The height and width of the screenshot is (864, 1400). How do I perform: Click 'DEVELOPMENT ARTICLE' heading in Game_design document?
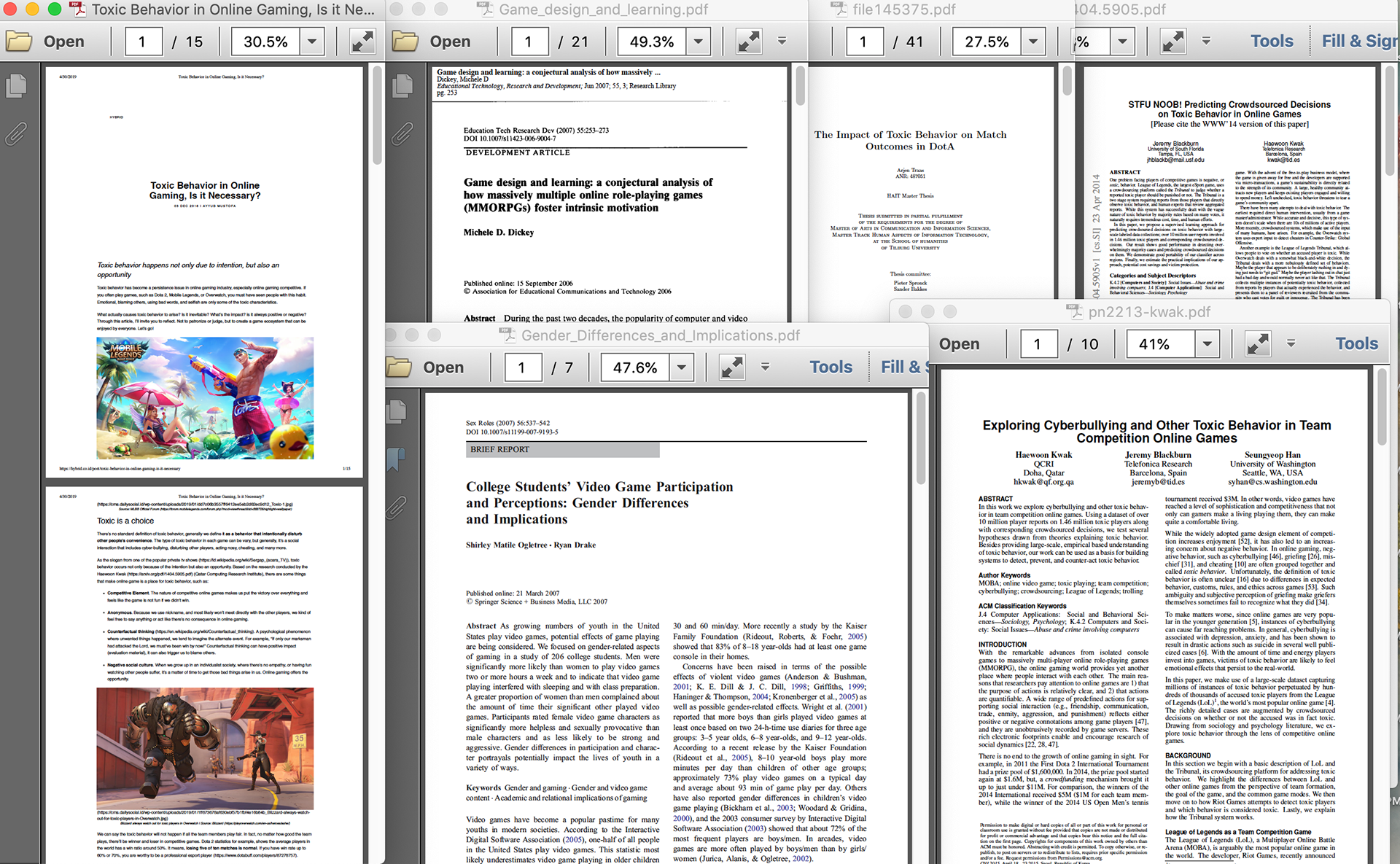pyautogui.click(x=518, y=152)
